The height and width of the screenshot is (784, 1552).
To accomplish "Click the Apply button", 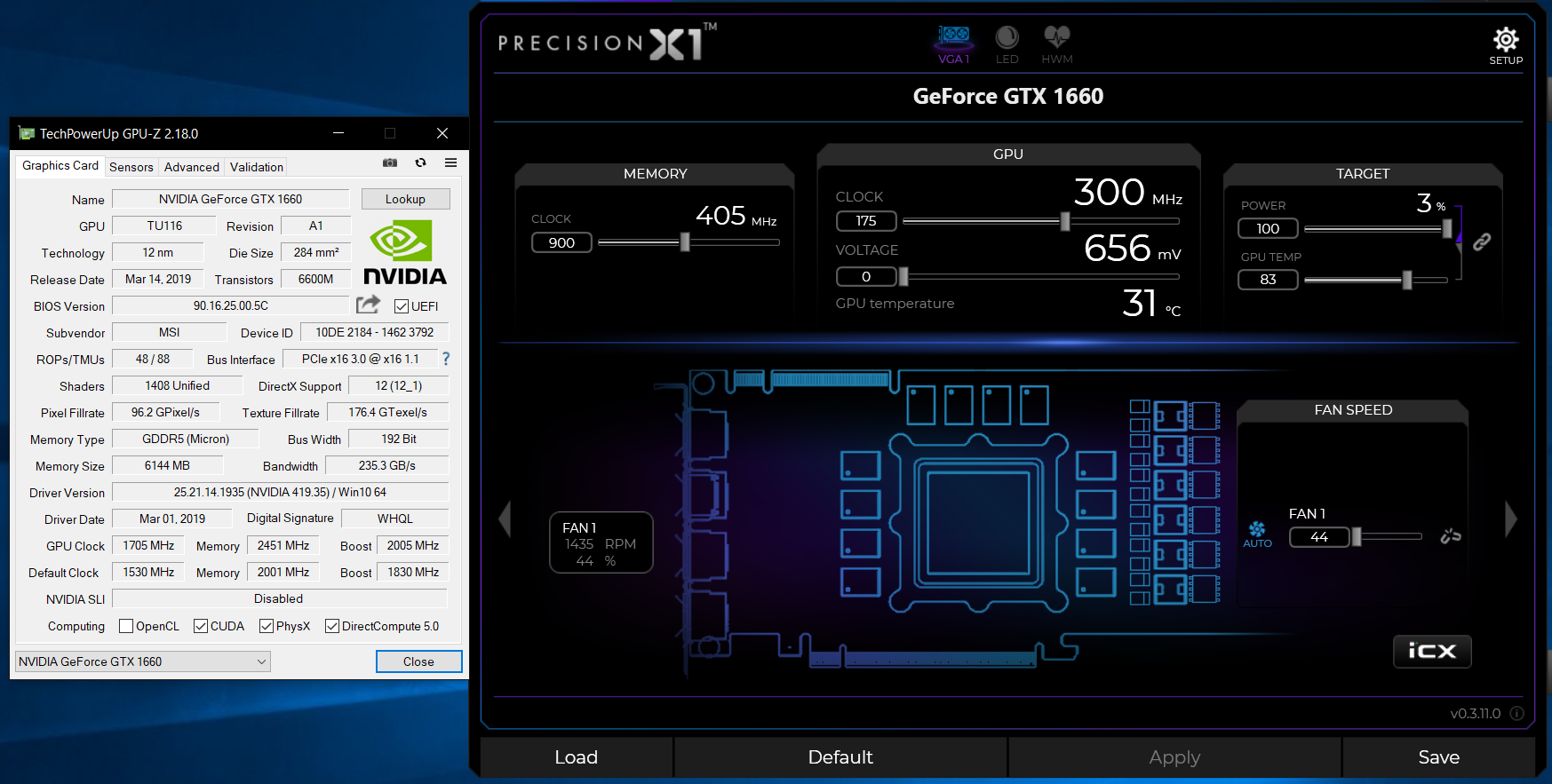I will (1174, 757).
